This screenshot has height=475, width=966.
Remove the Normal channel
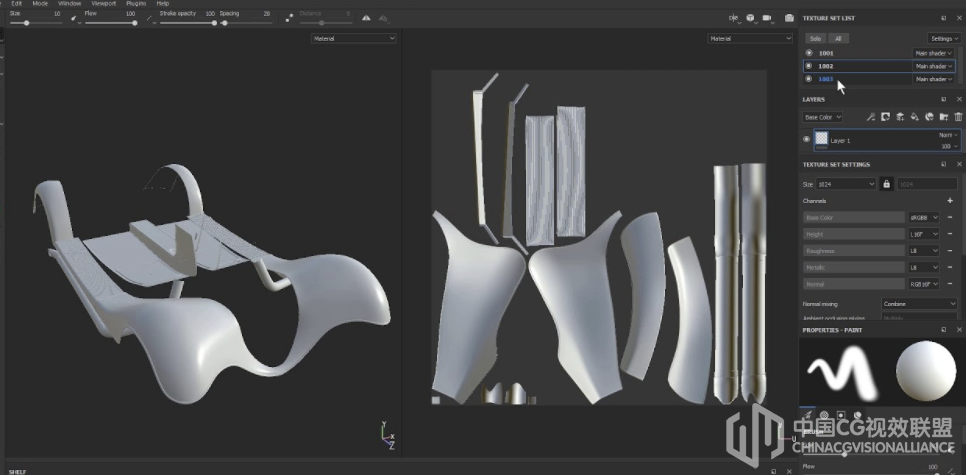(949, 284)
